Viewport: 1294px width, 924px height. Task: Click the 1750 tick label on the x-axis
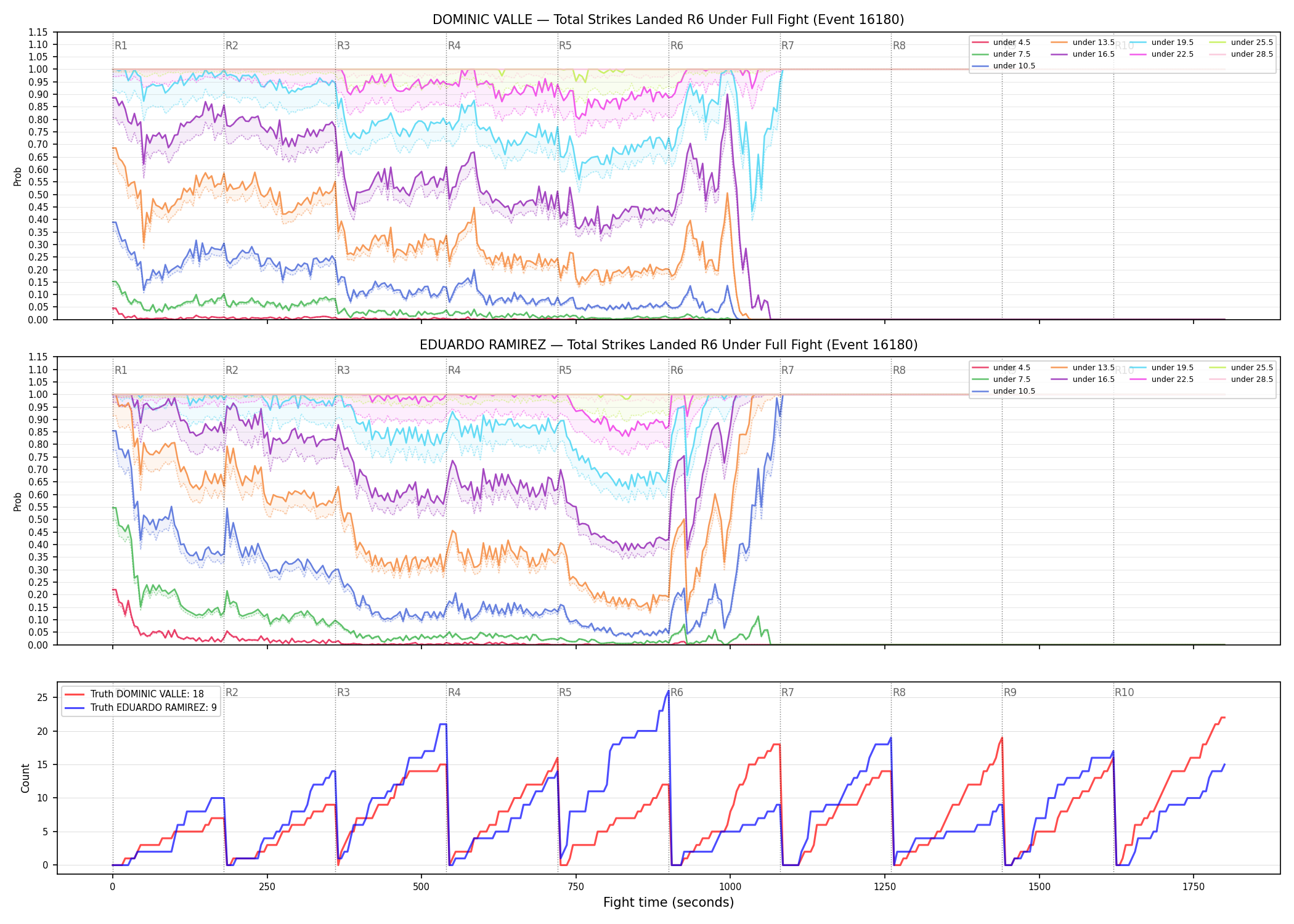pyautogui.click(x=1194, y=887)
